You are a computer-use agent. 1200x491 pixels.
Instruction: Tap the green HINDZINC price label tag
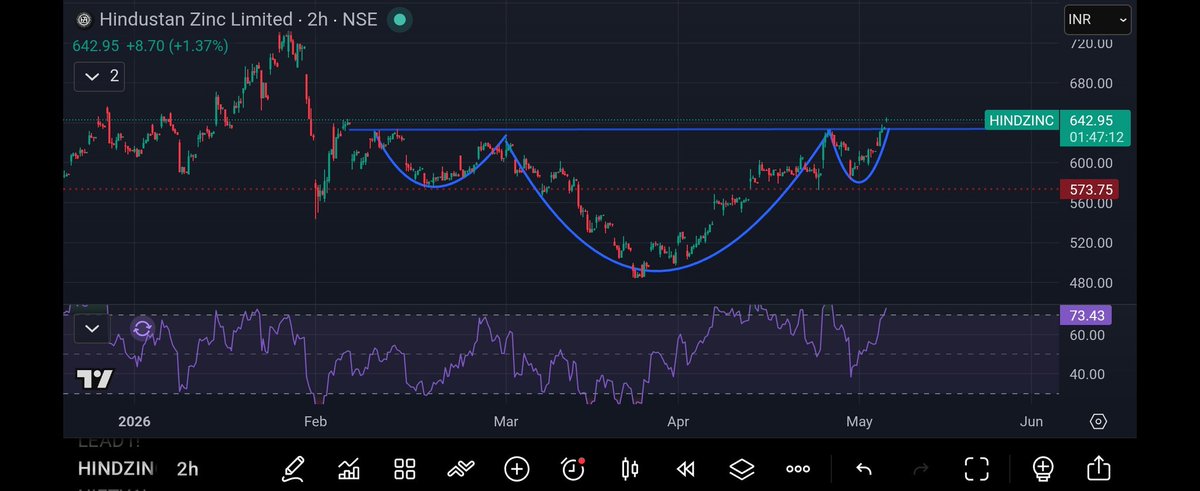[x=1022, y=120]
